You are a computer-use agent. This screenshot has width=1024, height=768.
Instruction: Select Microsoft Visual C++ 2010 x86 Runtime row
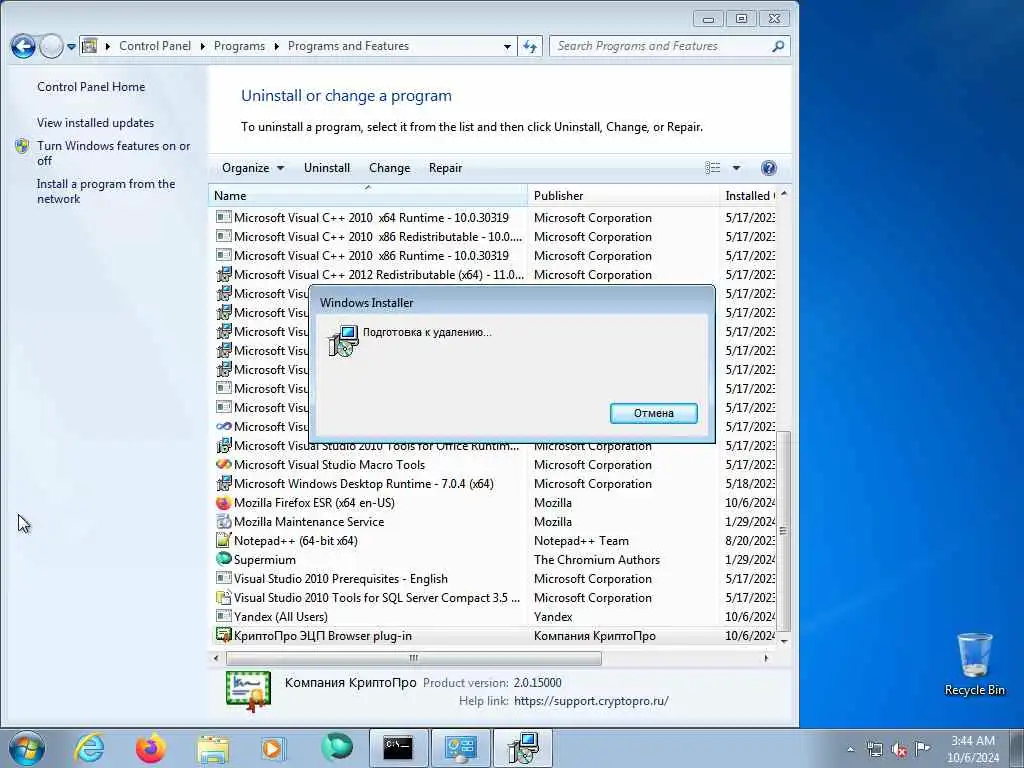click(x=493, y=255)
